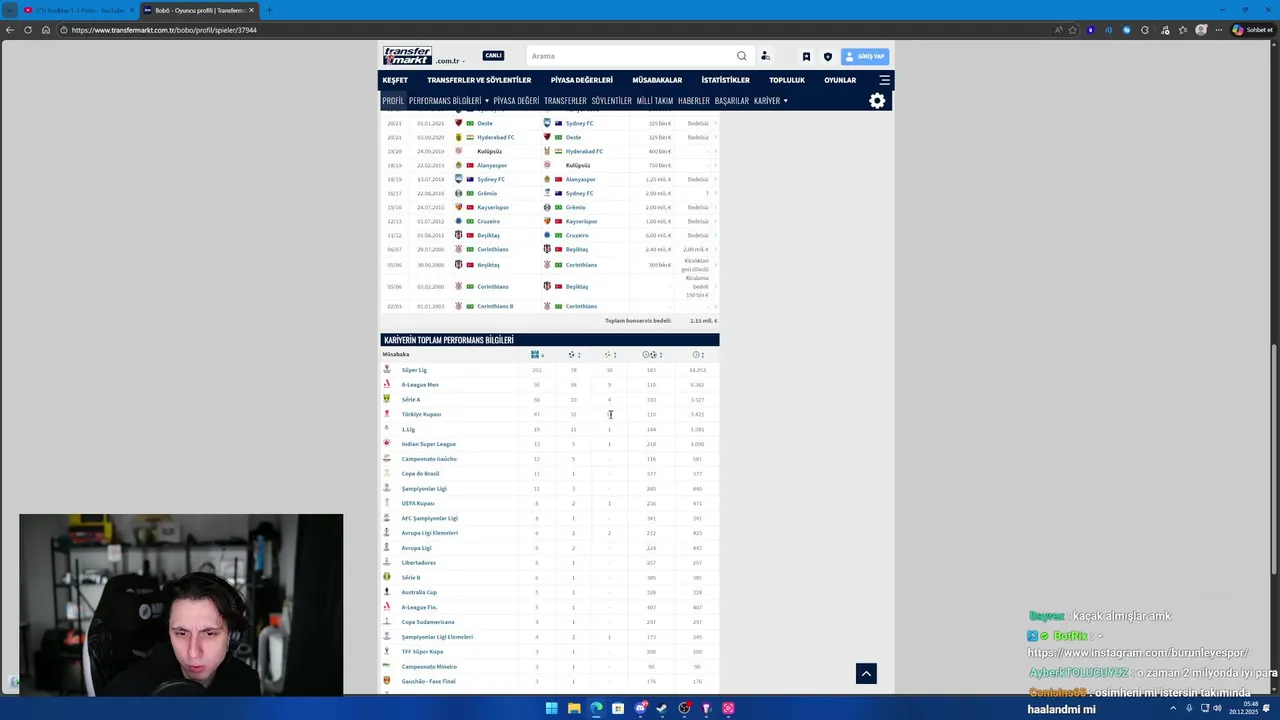Select the MİLLİ TAKIM tab
1280x720 pixels.
coord(655,101)
